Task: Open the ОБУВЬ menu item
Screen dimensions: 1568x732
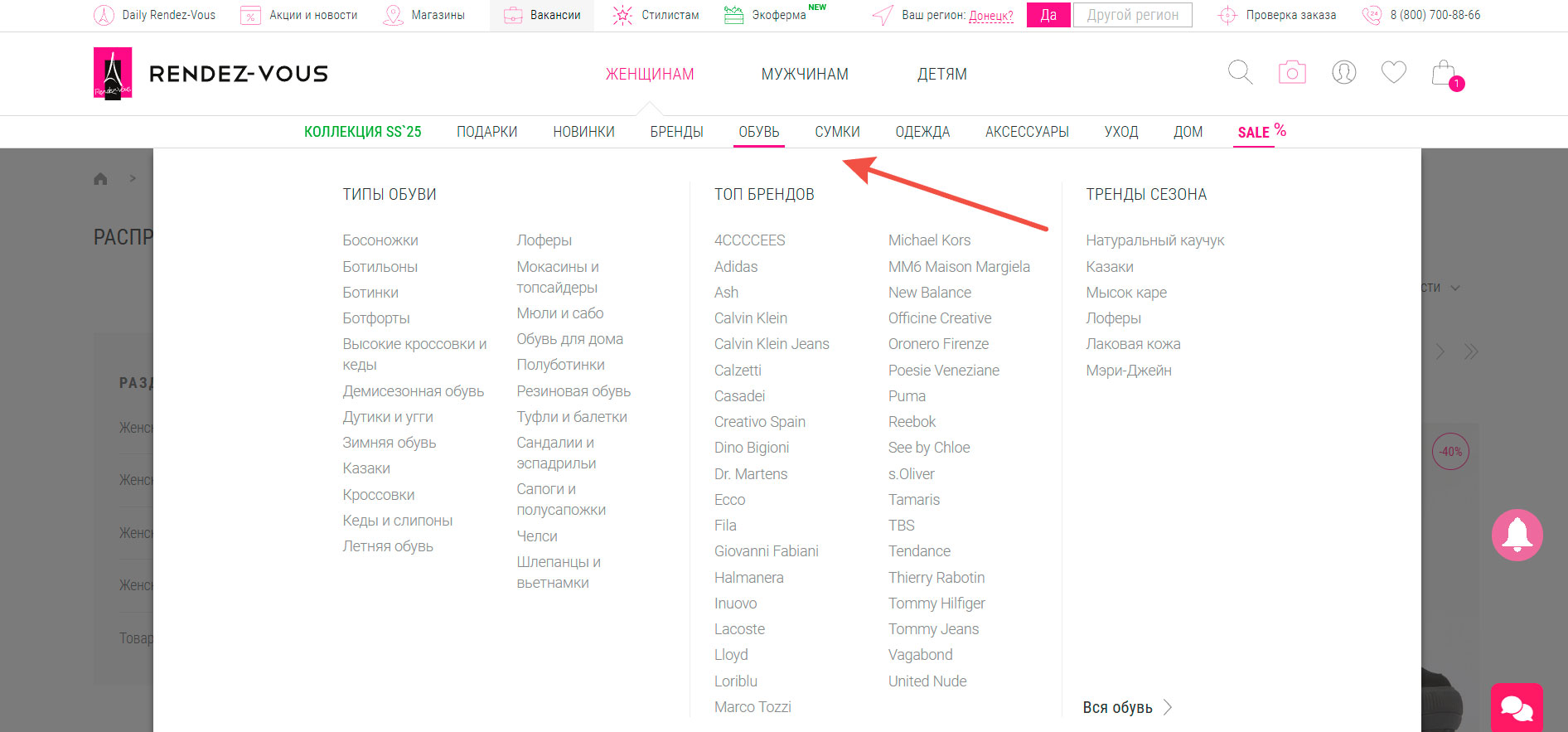Action: click(x=759, y=132)
